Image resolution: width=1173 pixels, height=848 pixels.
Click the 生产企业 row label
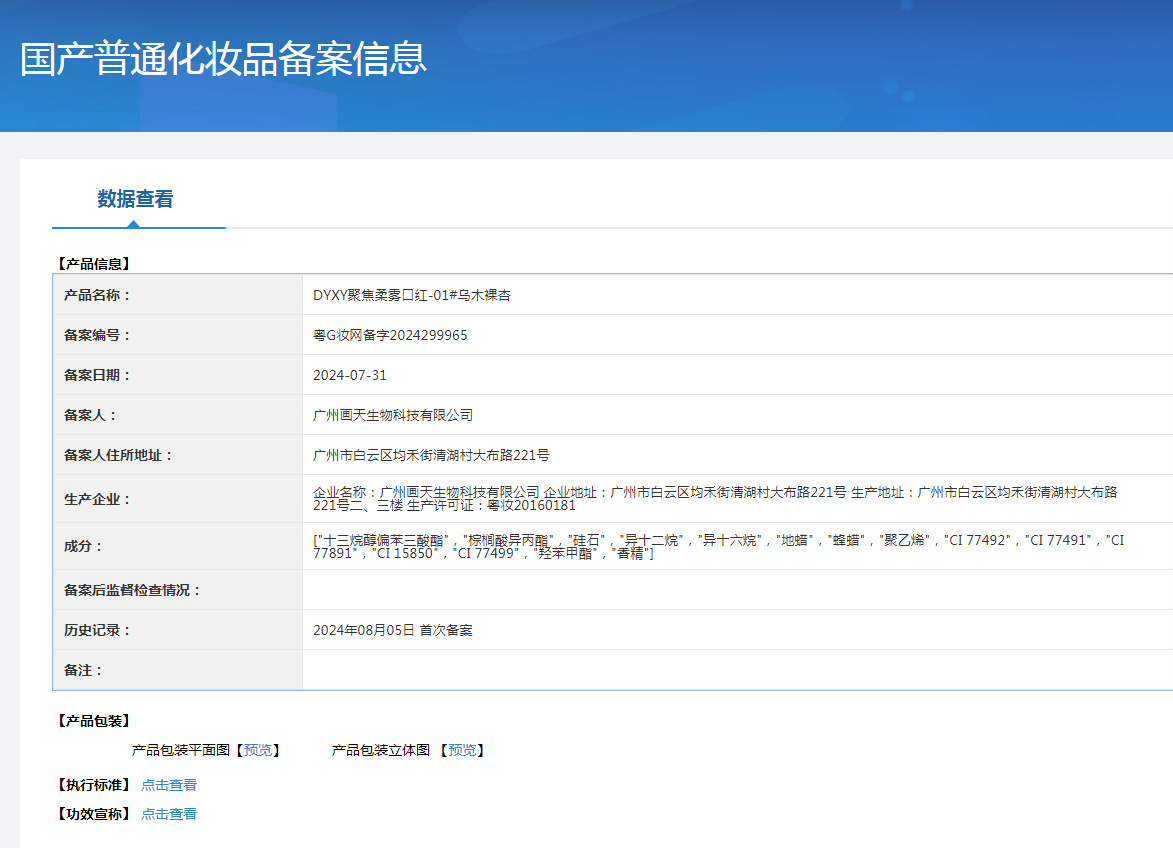point(97,499)
